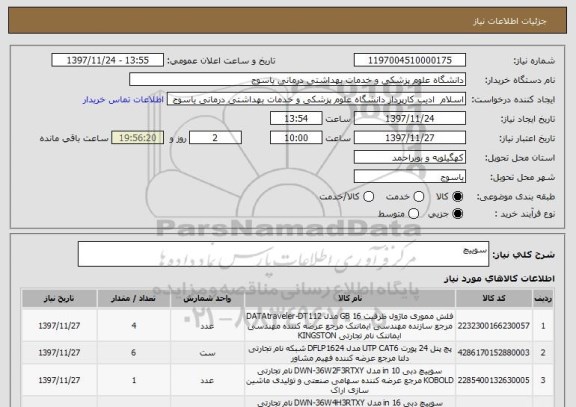Screen dimensions: 576x407
Task: Click product code 2285400132630005
Action: (494, 380)
